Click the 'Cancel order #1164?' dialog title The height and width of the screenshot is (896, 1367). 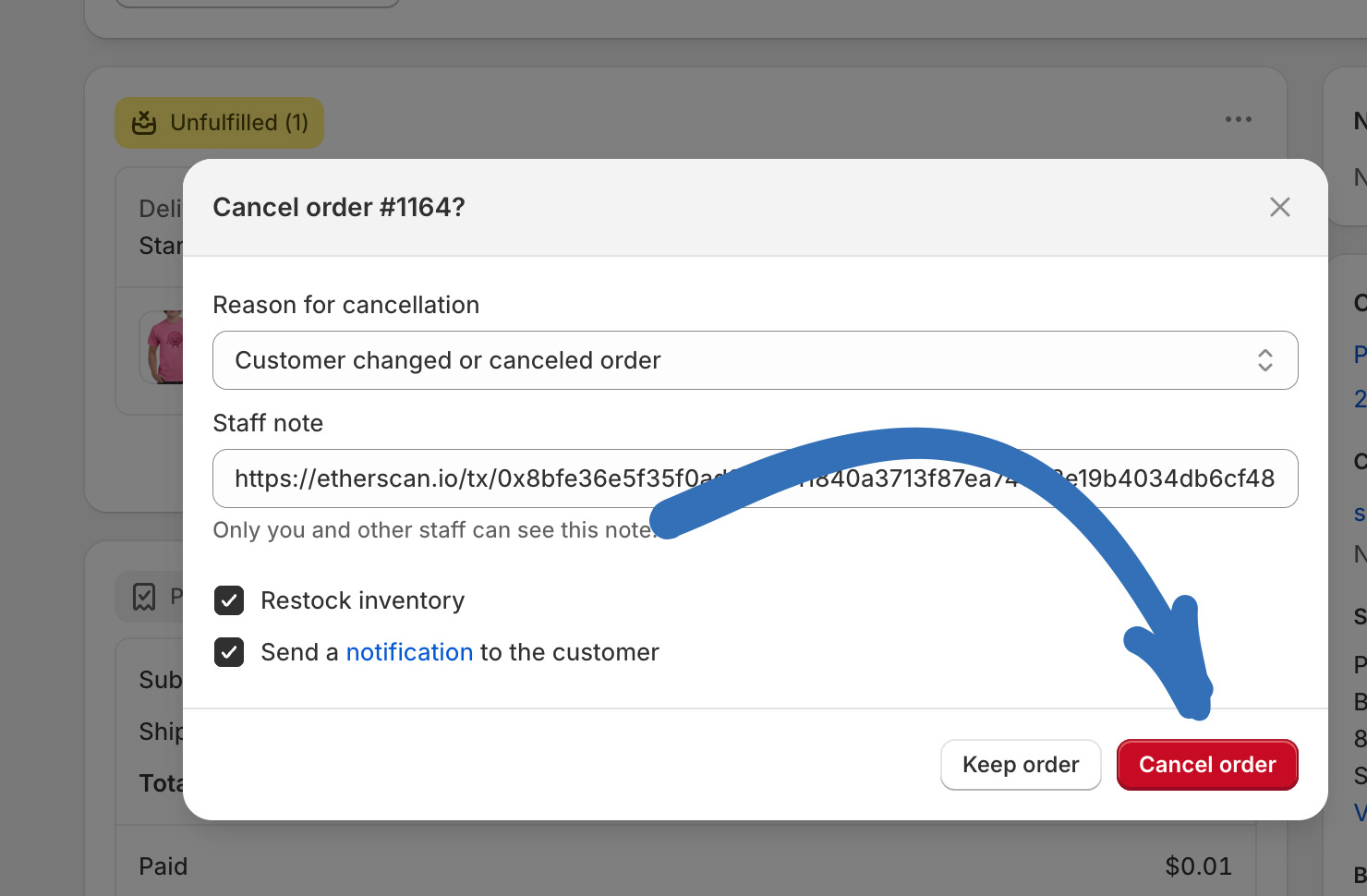click(x=339, y=207)
